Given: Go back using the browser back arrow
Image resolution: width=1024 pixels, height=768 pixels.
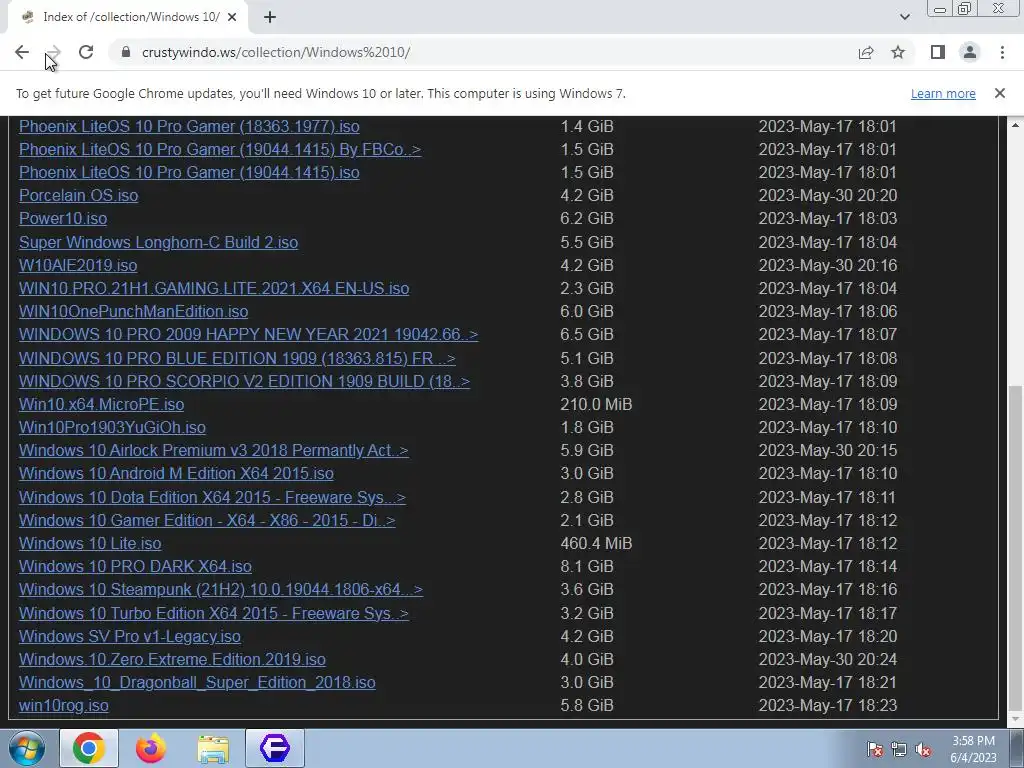Looking at the screenshot, I should point(22,52).
